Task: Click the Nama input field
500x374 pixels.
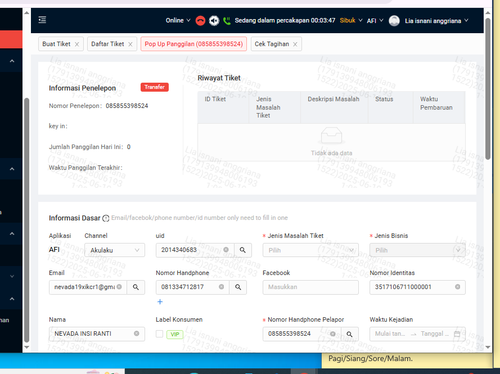Action: pos(97,334)
